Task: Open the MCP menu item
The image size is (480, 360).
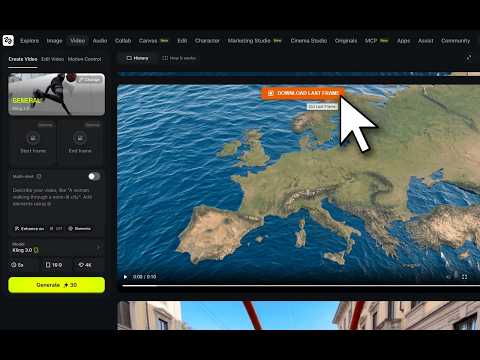Action: click(x=371, y=41)
